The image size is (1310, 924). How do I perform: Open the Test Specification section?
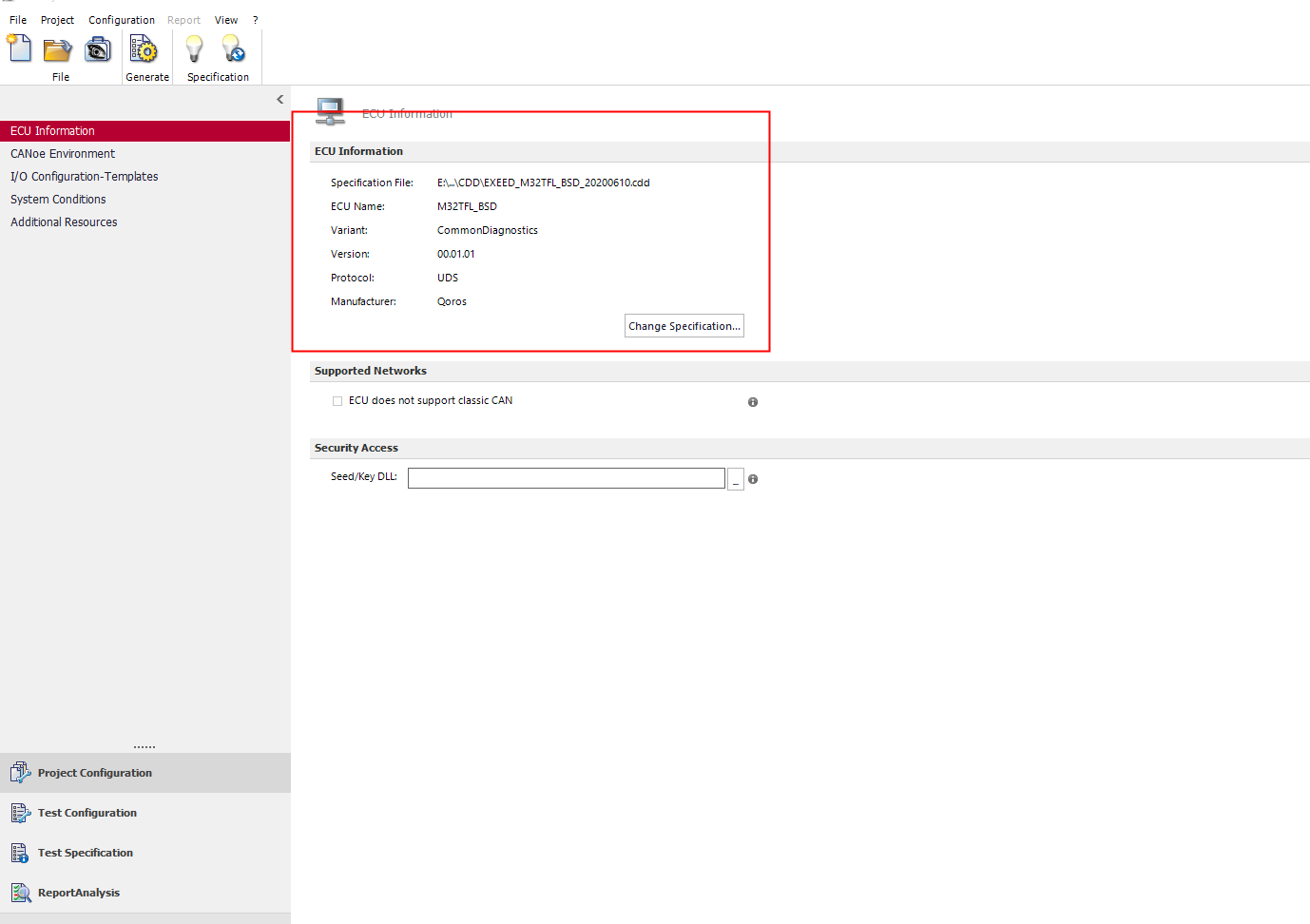[145, 853]
